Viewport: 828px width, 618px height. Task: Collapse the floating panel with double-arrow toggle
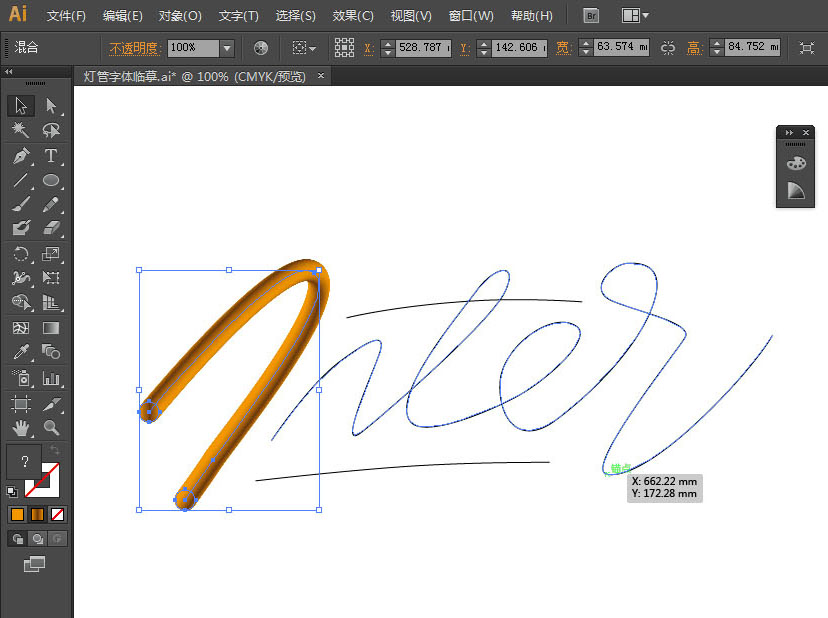pyautogui.click(x=789, y=131)
